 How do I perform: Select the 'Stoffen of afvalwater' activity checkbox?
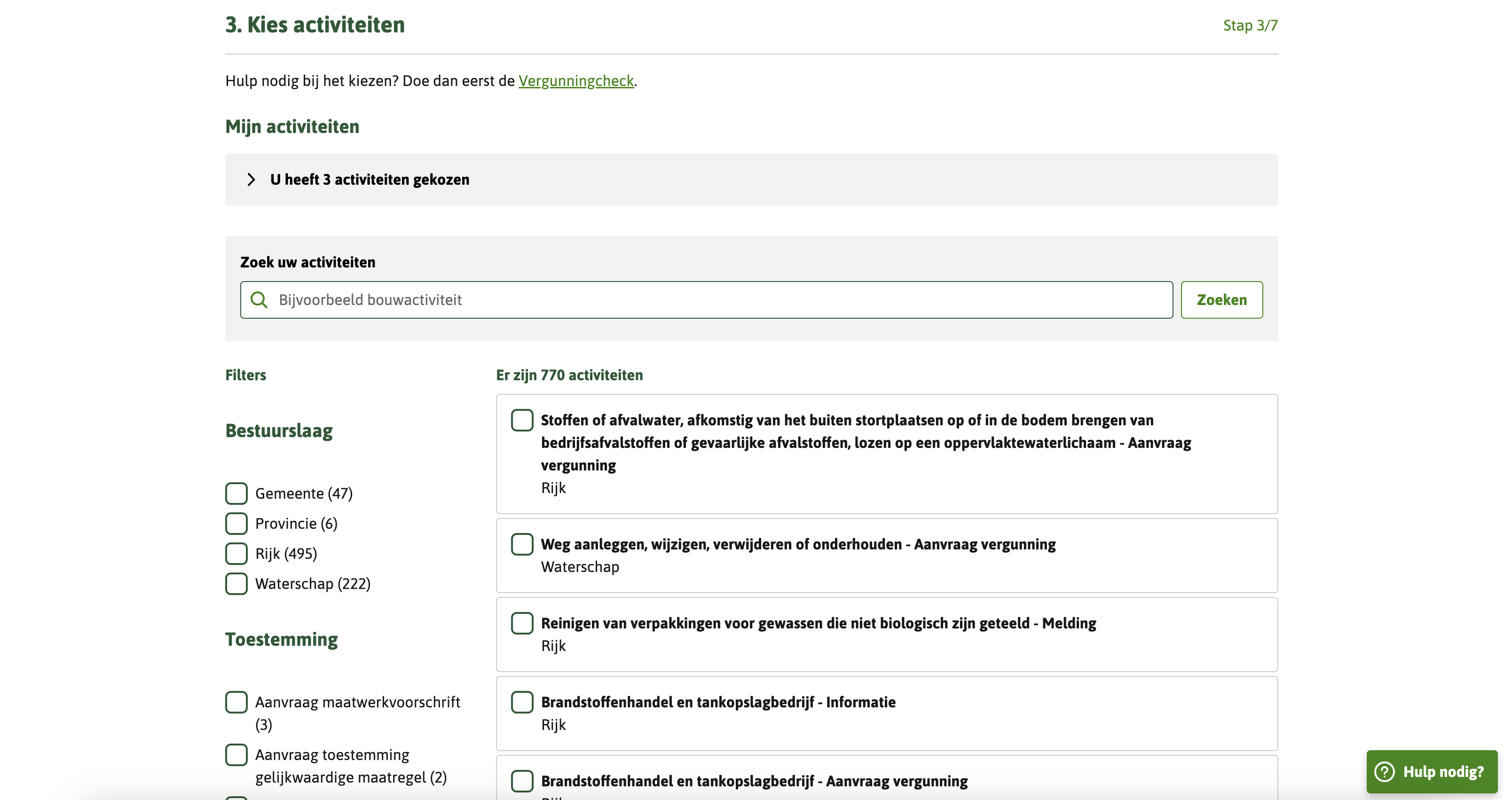coord(522,420)
